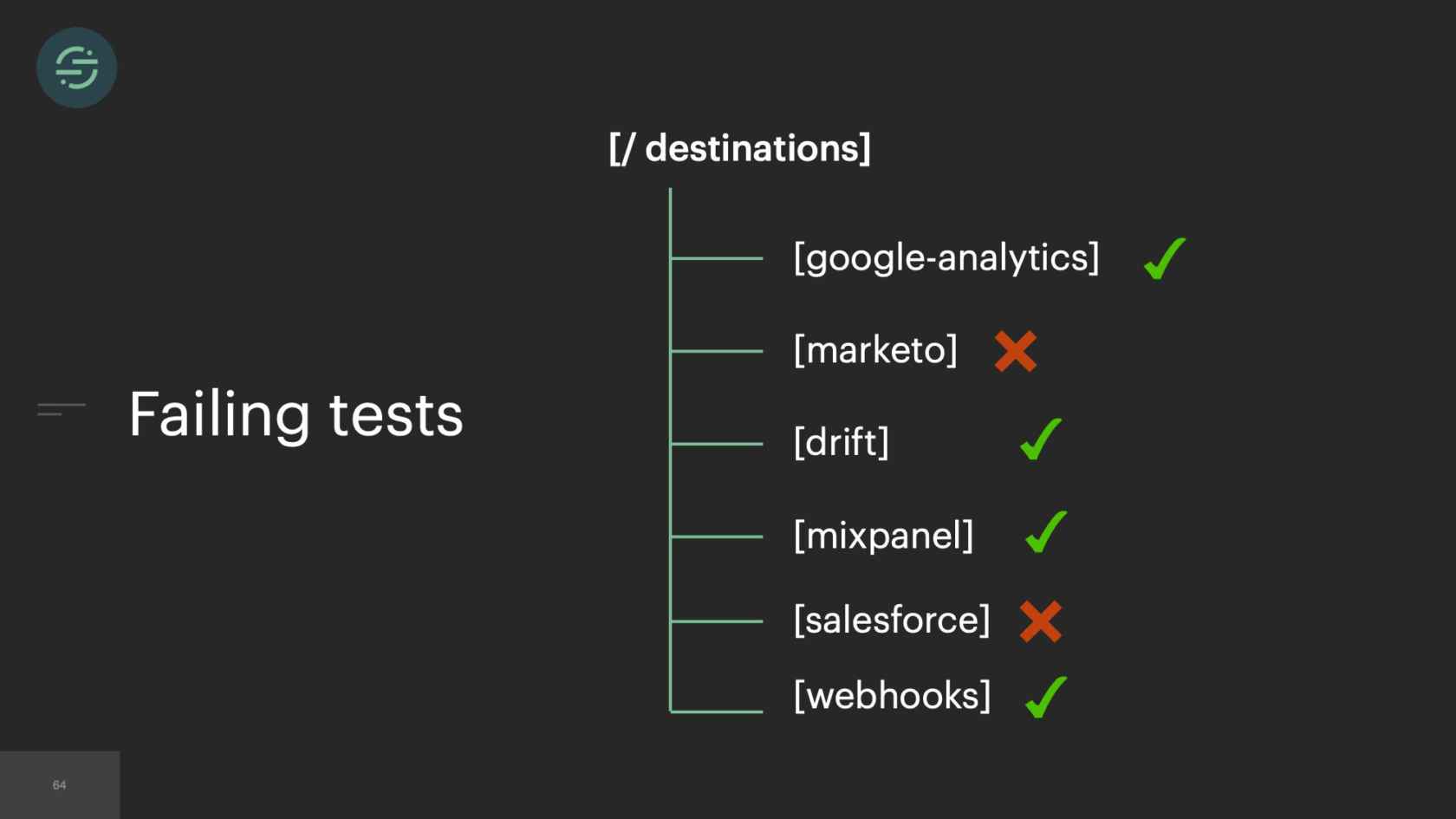Select the [google-analytics] tree entry
The image size is (1456, 819).
point(946,258)
